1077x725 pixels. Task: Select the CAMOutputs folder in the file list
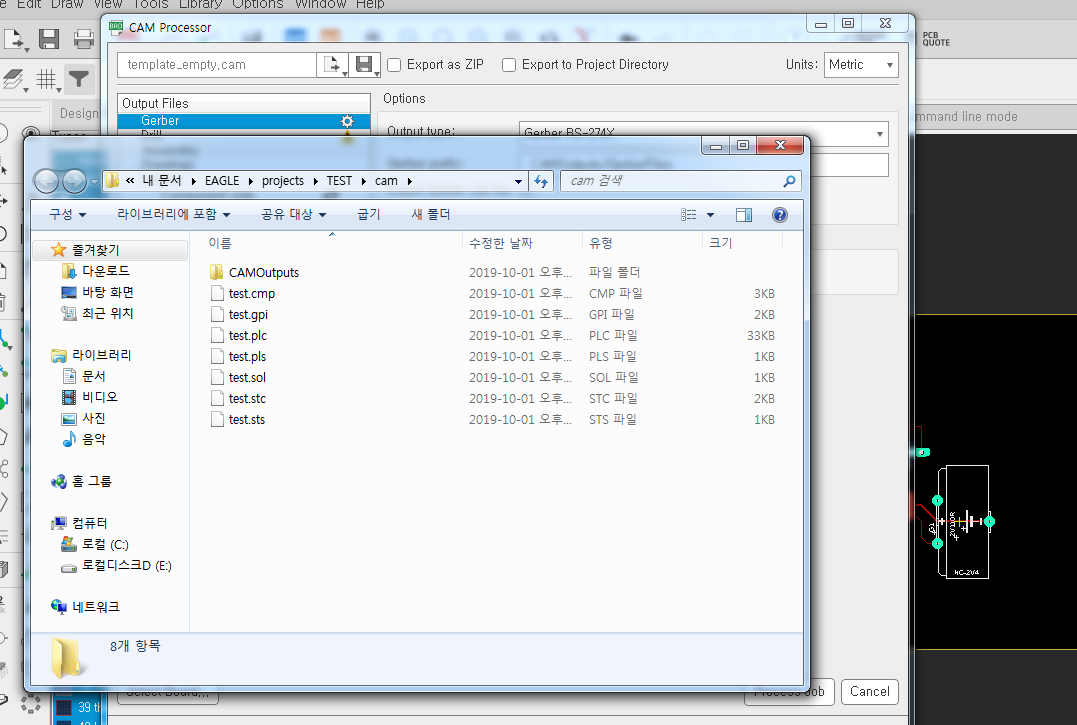tap(264, 273)
